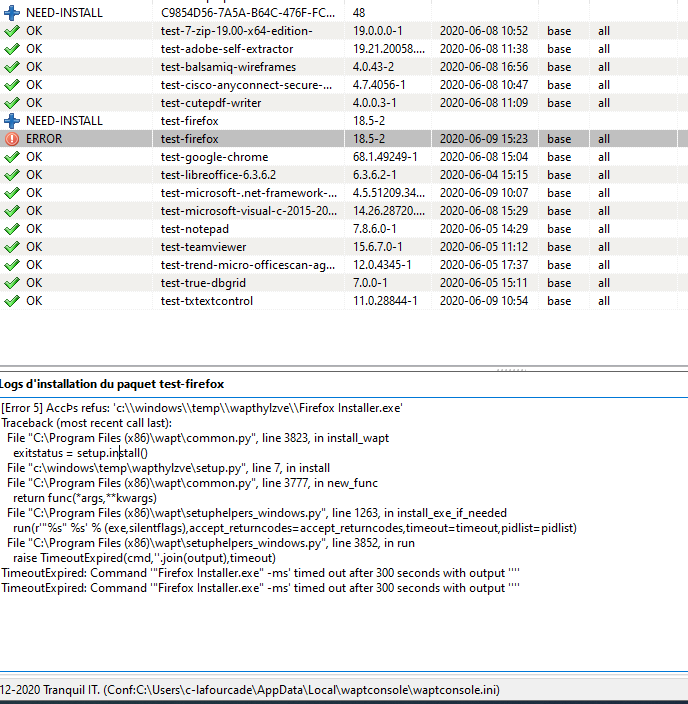Screen dimensions: 688x704
Task: Select the test-cisco-anyconnect-secure package entry
Action: click(246, 85)
